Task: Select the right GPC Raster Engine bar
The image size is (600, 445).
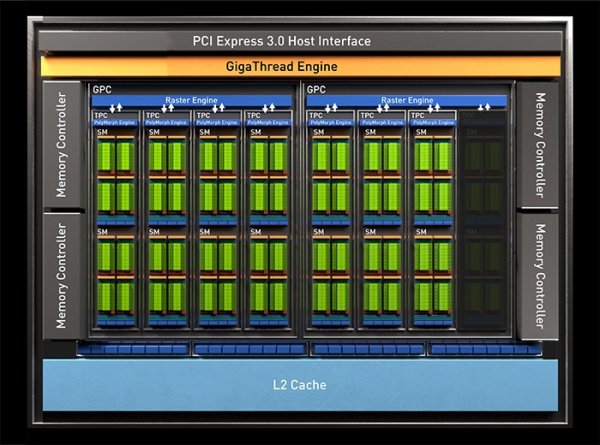Action: (407, 100)
